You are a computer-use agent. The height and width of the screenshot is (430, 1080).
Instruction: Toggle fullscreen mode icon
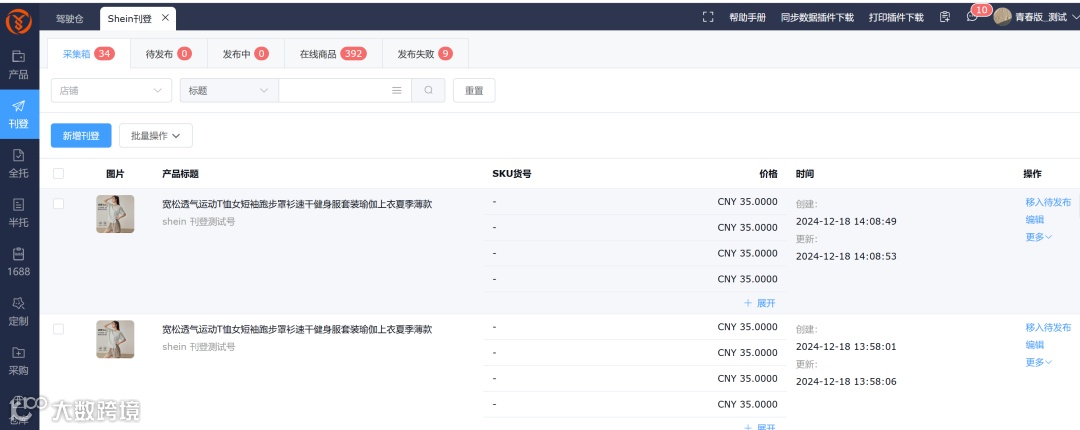(x=707, y=17)
